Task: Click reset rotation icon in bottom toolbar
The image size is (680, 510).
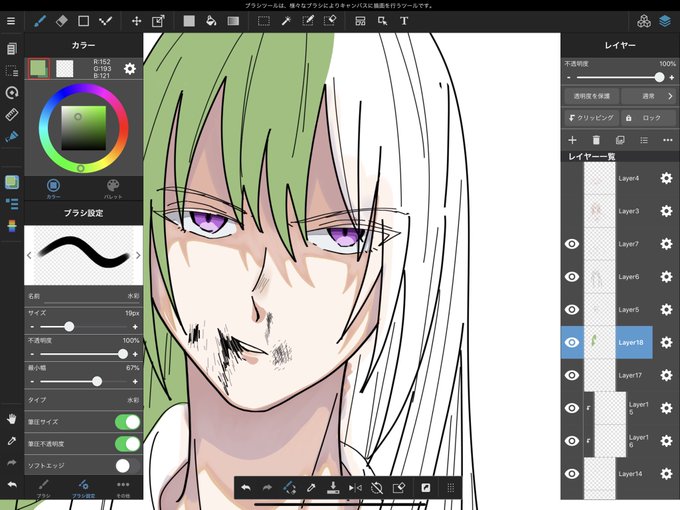Action: [377, 488]
